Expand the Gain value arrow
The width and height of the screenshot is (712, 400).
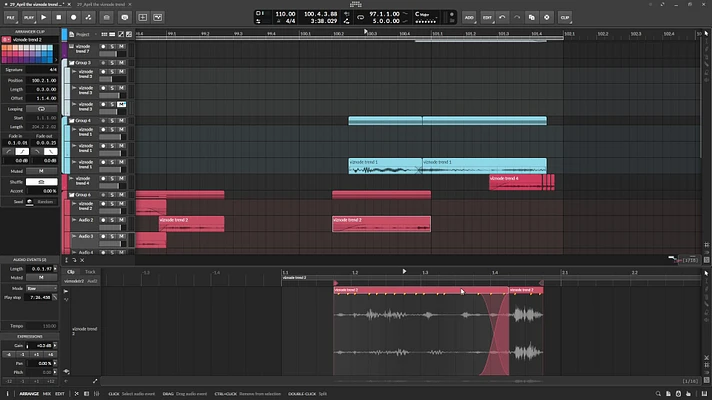click(x=55, y=346)
